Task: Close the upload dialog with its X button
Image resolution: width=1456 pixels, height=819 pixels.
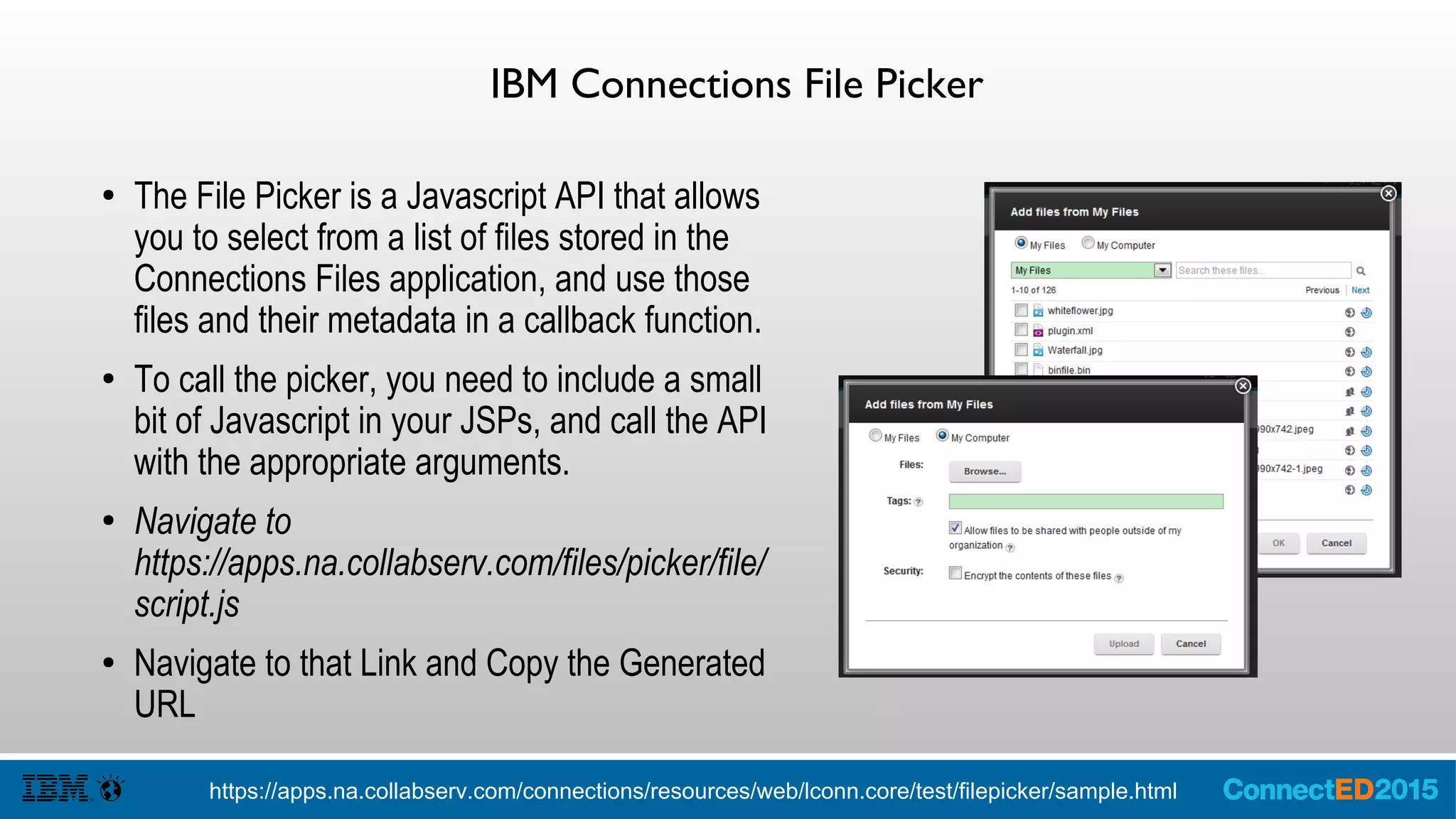Action: 1243,385
